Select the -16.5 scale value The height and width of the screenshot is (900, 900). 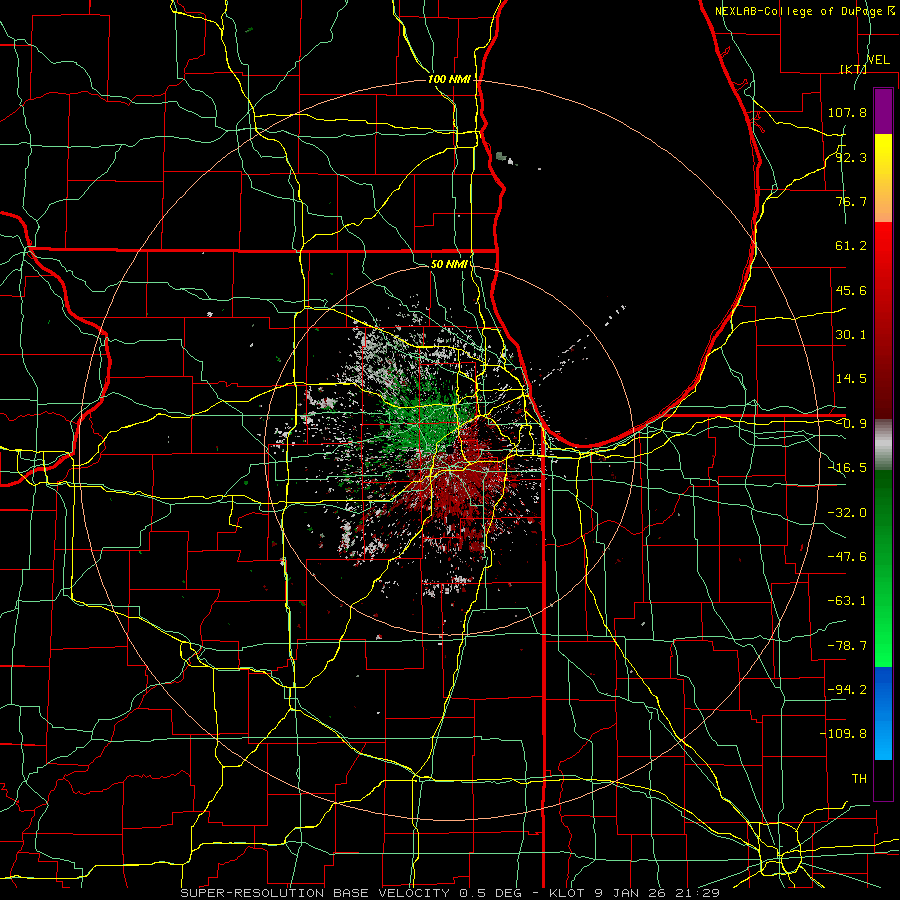pos(847,468)
